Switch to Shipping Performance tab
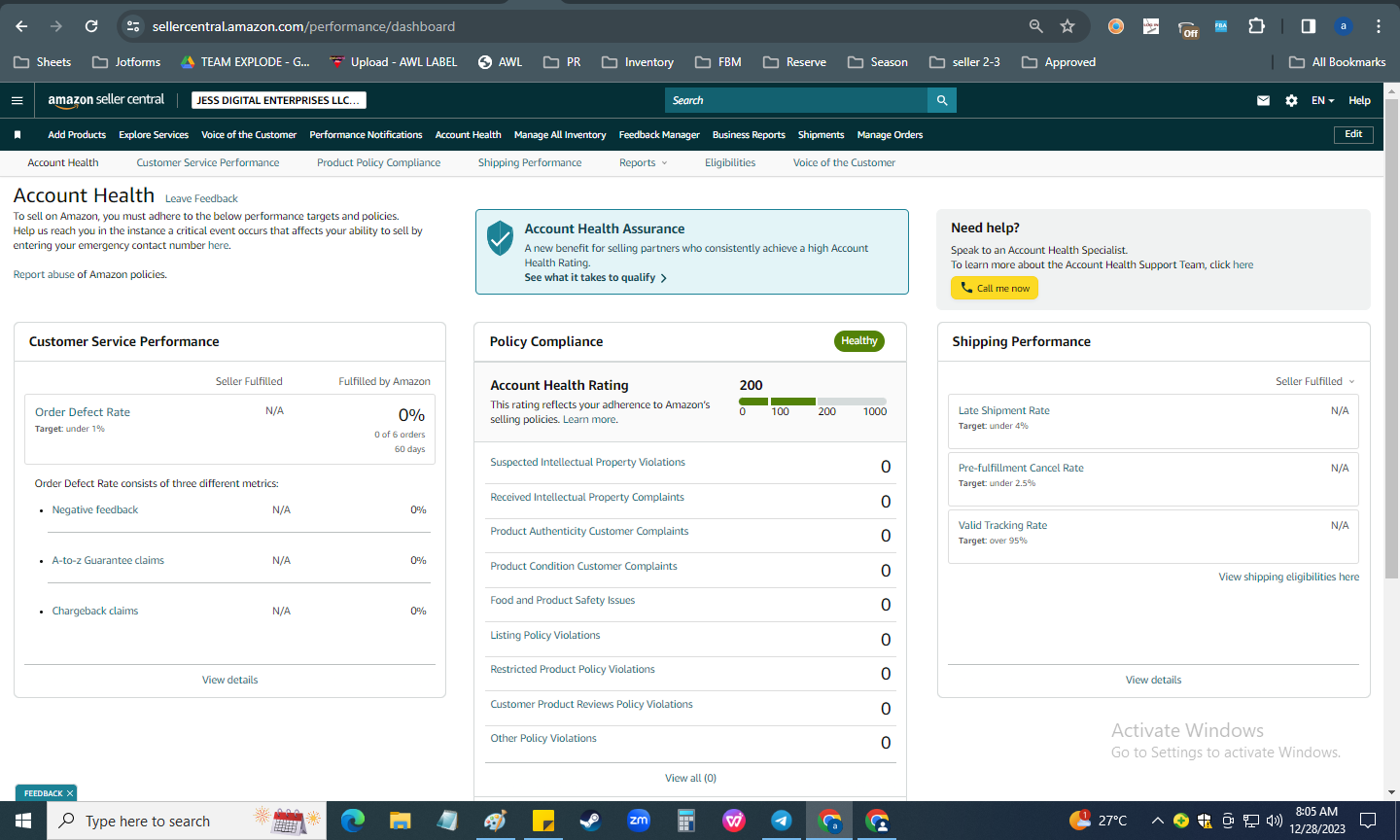Screen dimensions: 1400x840 click(530, 163)
